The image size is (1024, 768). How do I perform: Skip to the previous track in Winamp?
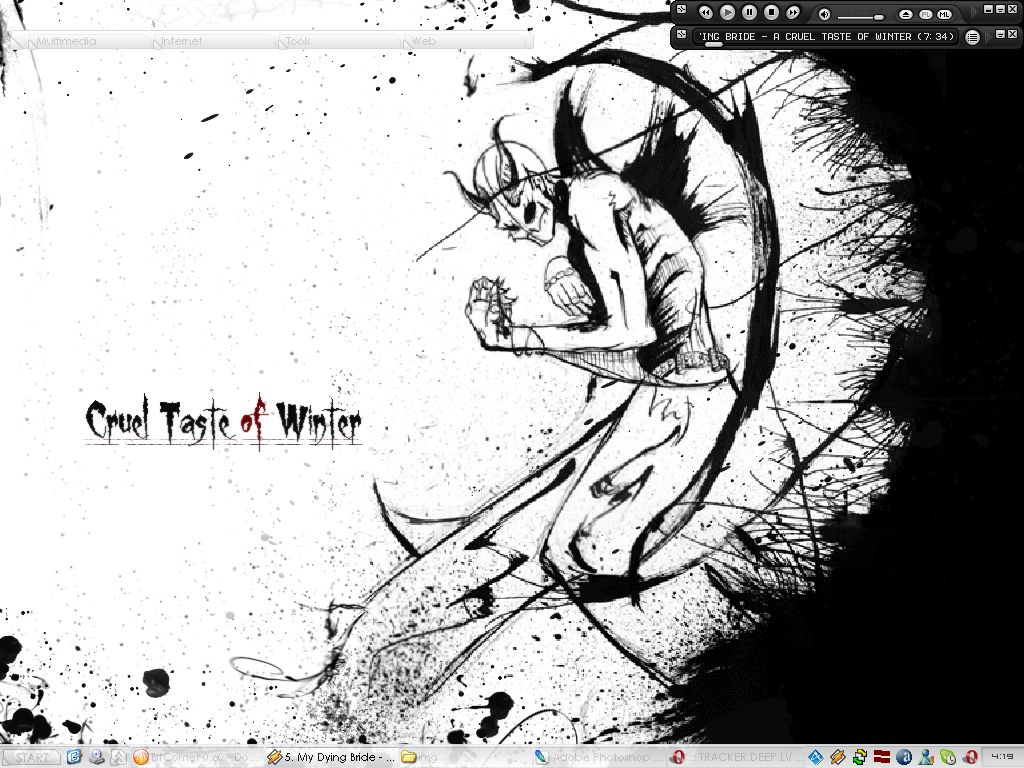click(x=705, y=12)
